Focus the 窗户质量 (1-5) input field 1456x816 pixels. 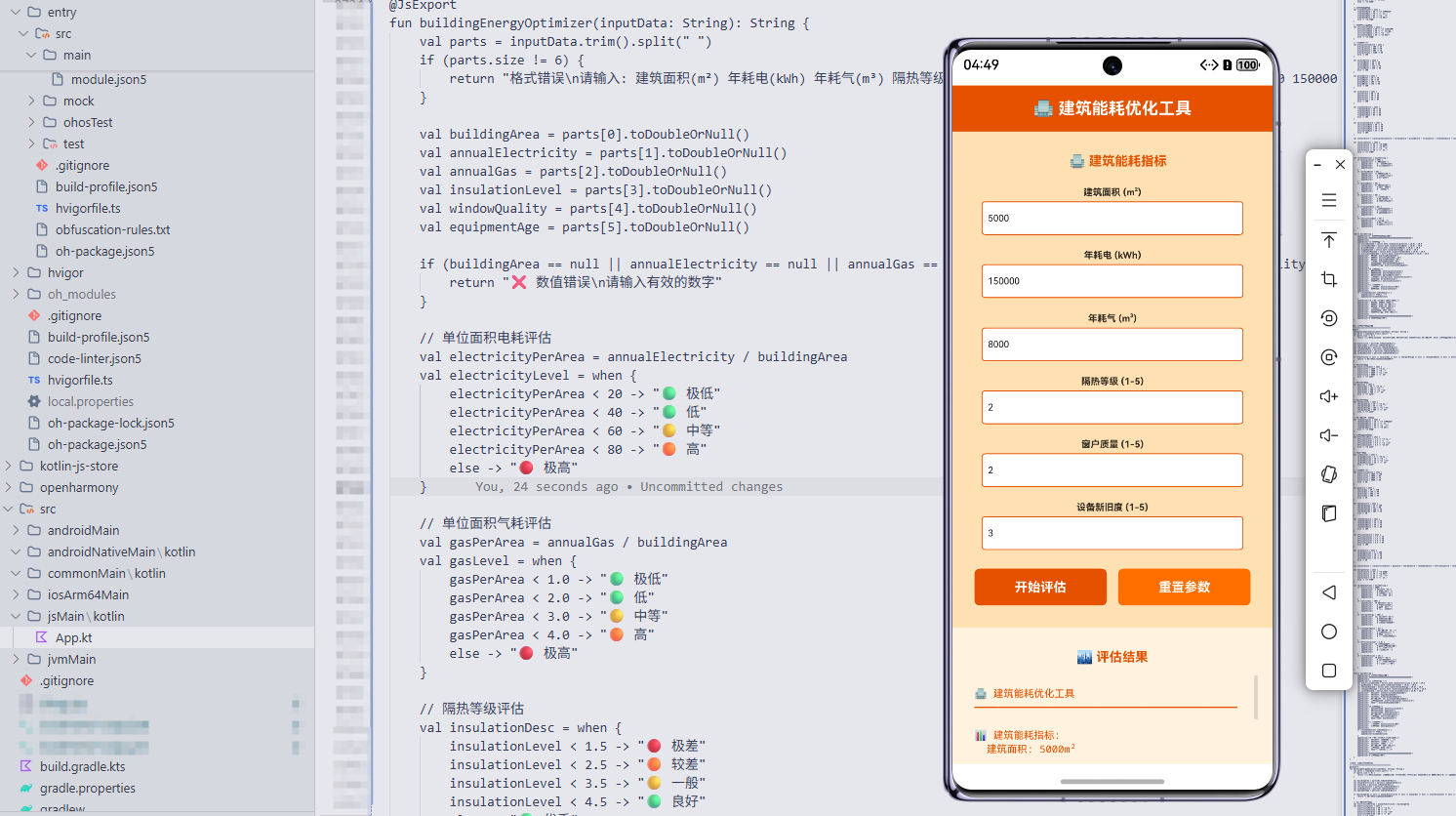point(1112,469)
